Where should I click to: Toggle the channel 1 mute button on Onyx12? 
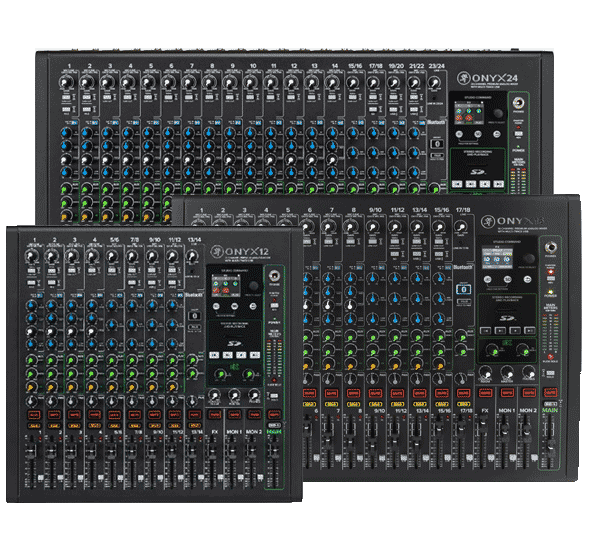(x=34, y=415)
